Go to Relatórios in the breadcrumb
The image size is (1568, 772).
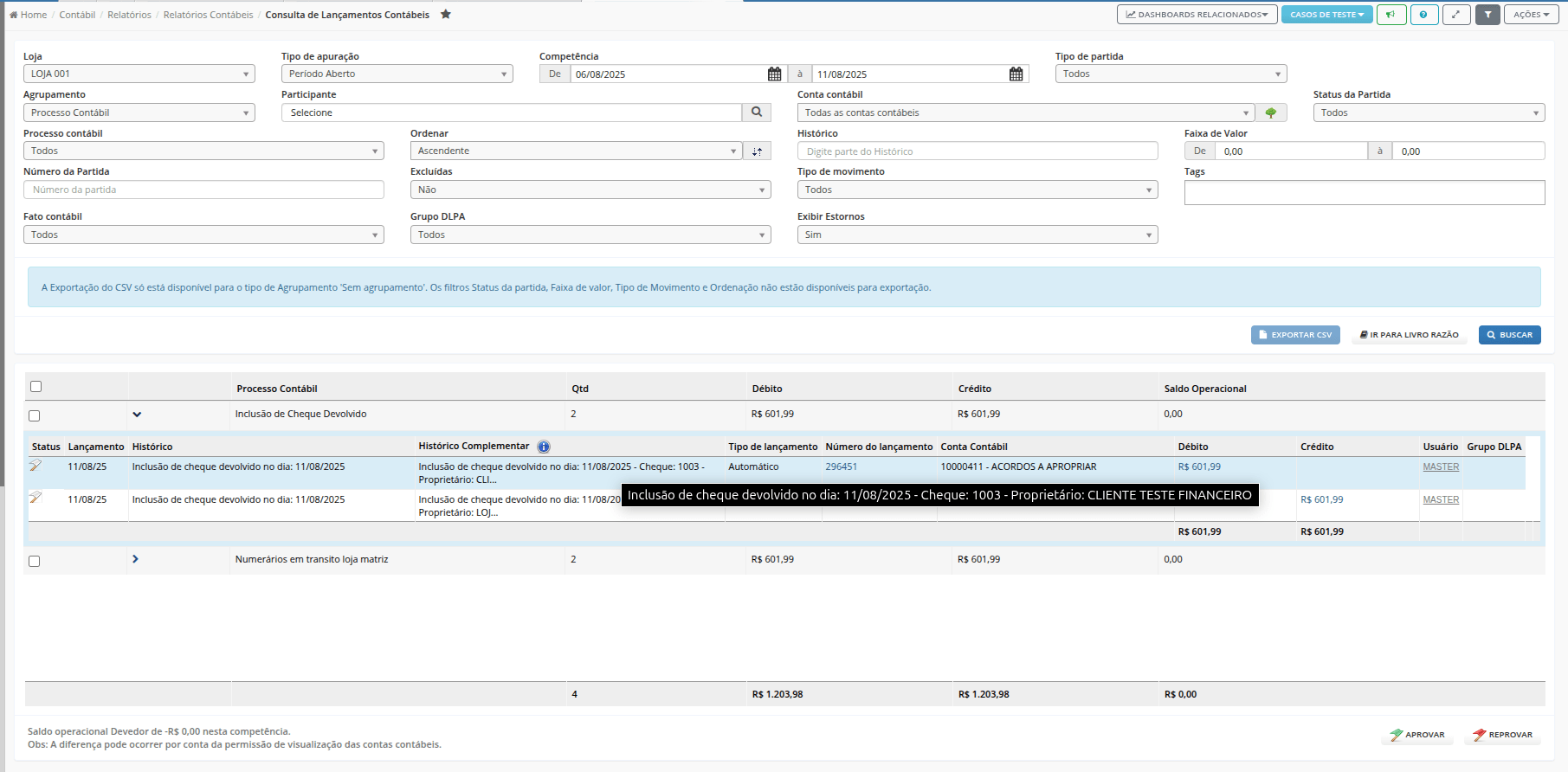coord(129,15)
